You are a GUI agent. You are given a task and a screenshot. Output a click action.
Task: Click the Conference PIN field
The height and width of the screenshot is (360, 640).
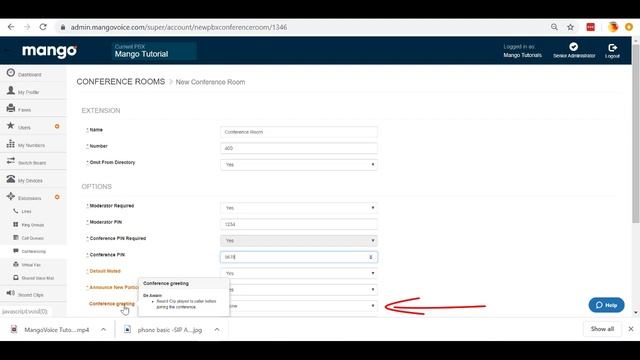(x=299, y=257)
